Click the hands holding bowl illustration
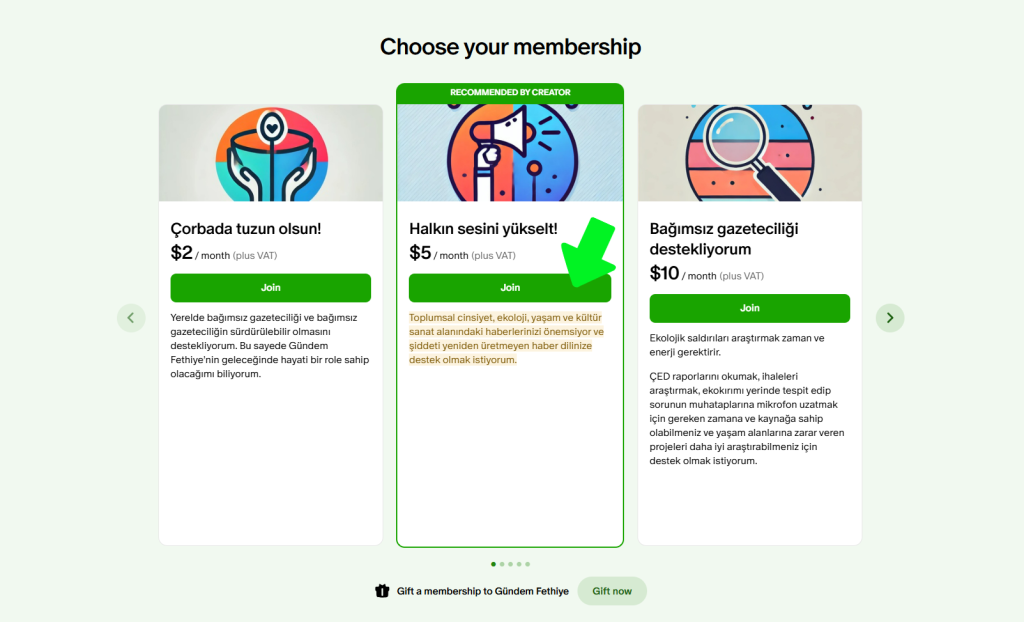The width and height of the screenshot is (1024, 622). click(x=271, y=152)
